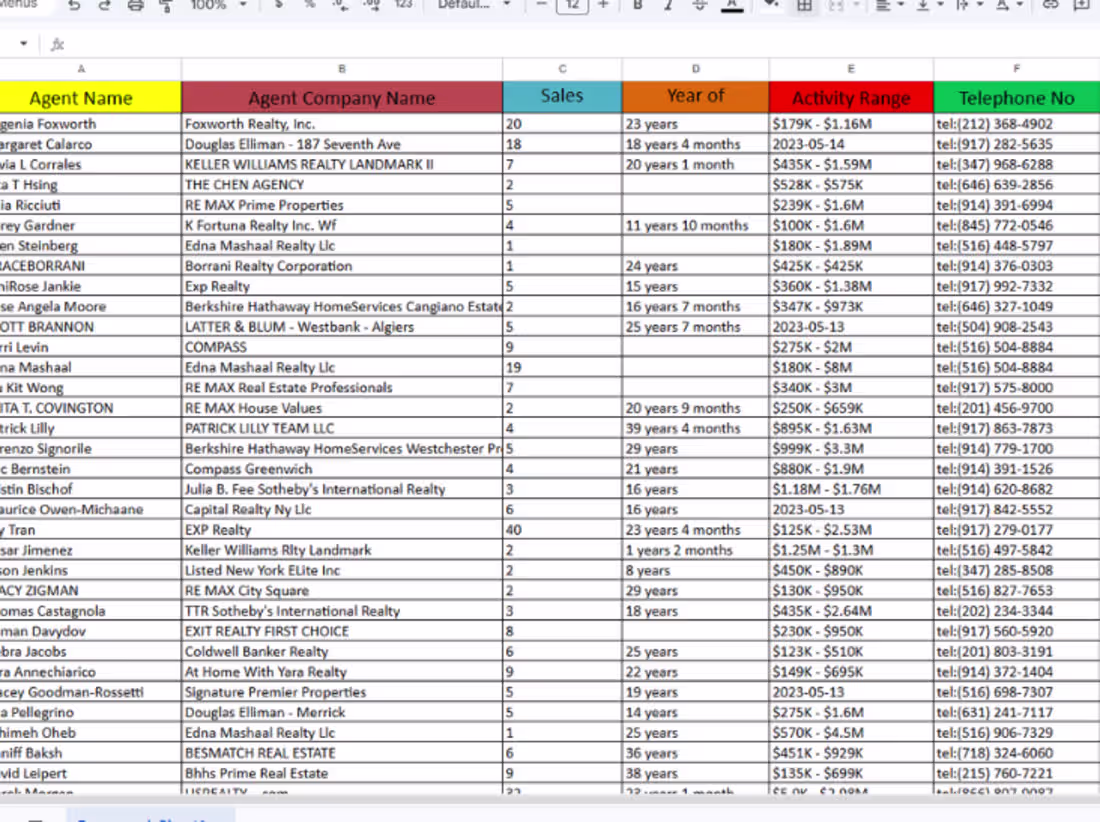The image size is (1100, 822).
Task: Open the borders menu
Action: (805, 5)
